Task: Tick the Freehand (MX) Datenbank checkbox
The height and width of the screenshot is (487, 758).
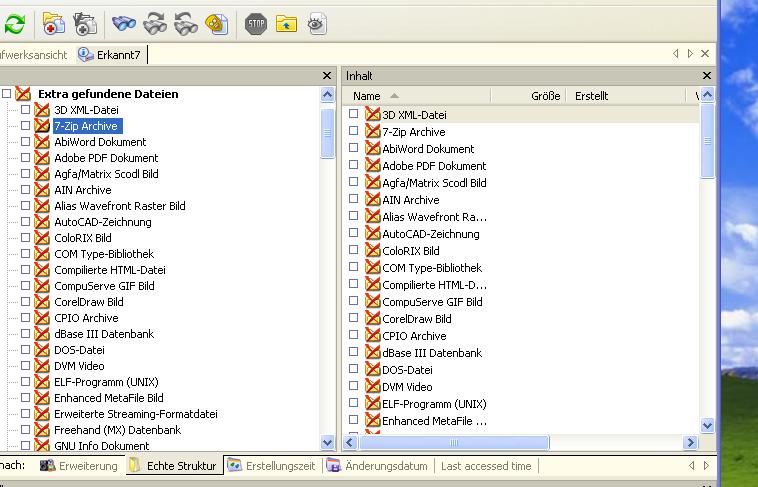Action: [x=26, y=429]
